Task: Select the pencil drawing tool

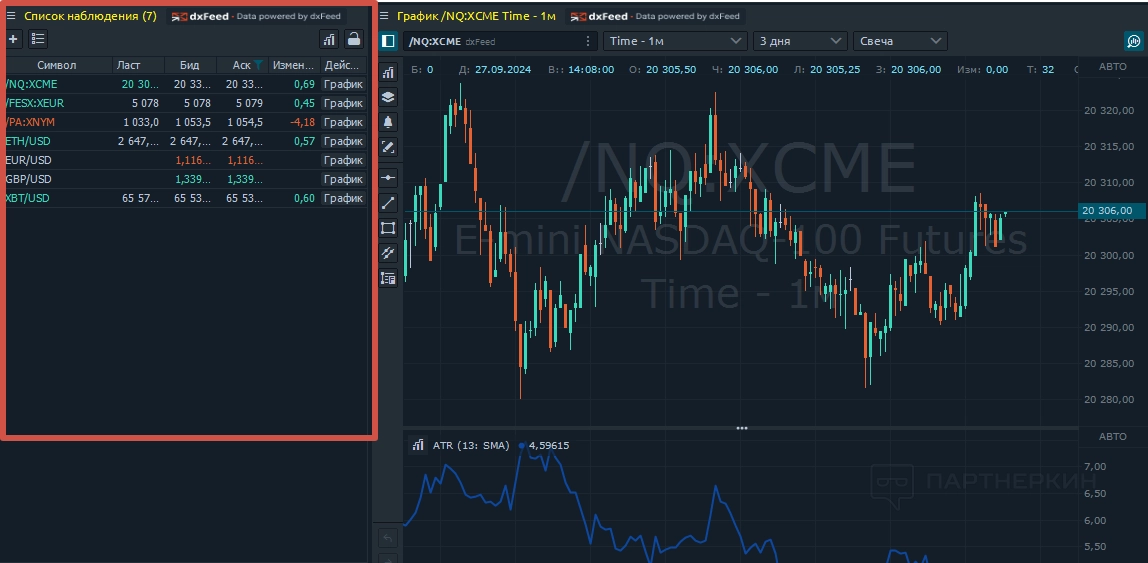Action: (x=388, y=147)
